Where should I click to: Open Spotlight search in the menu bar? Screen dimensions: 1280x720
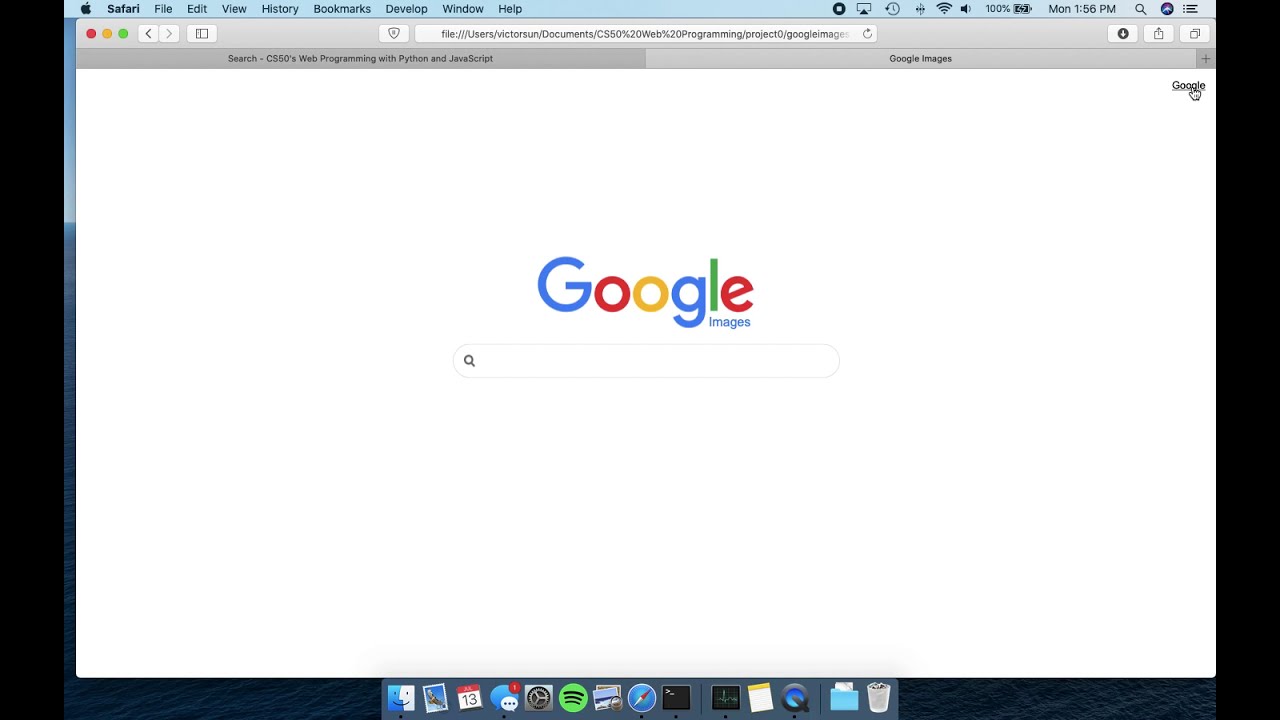coord(1140,9)
